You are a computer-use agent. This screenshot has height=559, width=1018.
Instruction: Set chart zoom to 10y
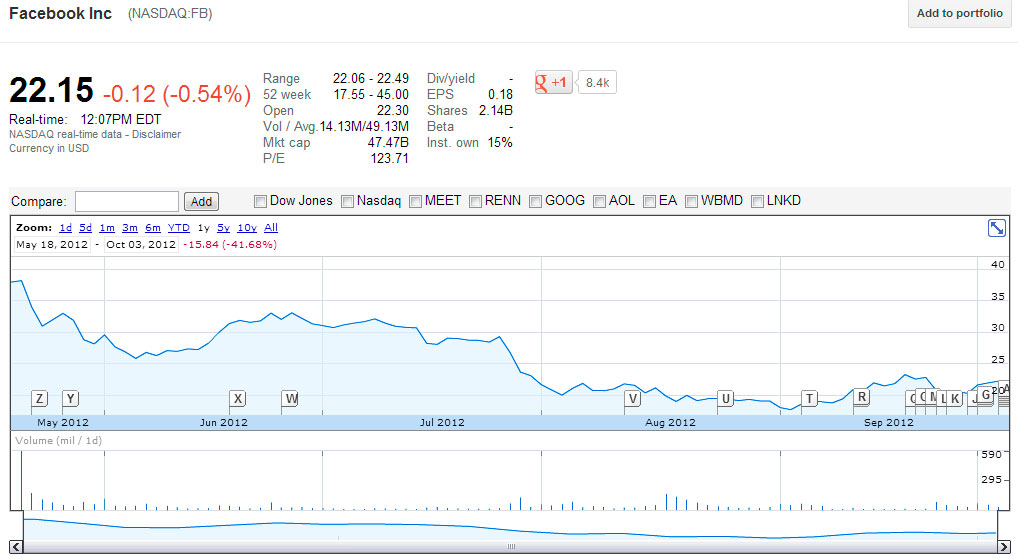pos(247,228)
